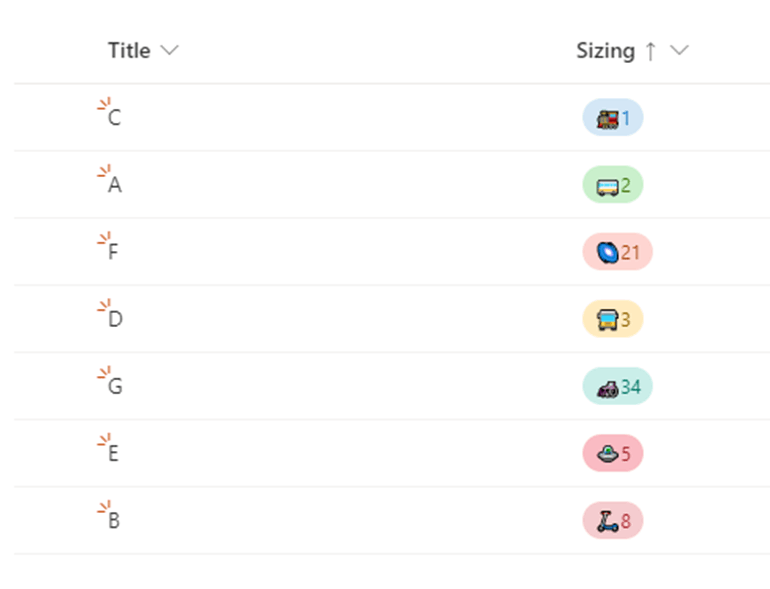Open the Sizing column dropdown chevron
770x589 pixels.
[680, 50]
